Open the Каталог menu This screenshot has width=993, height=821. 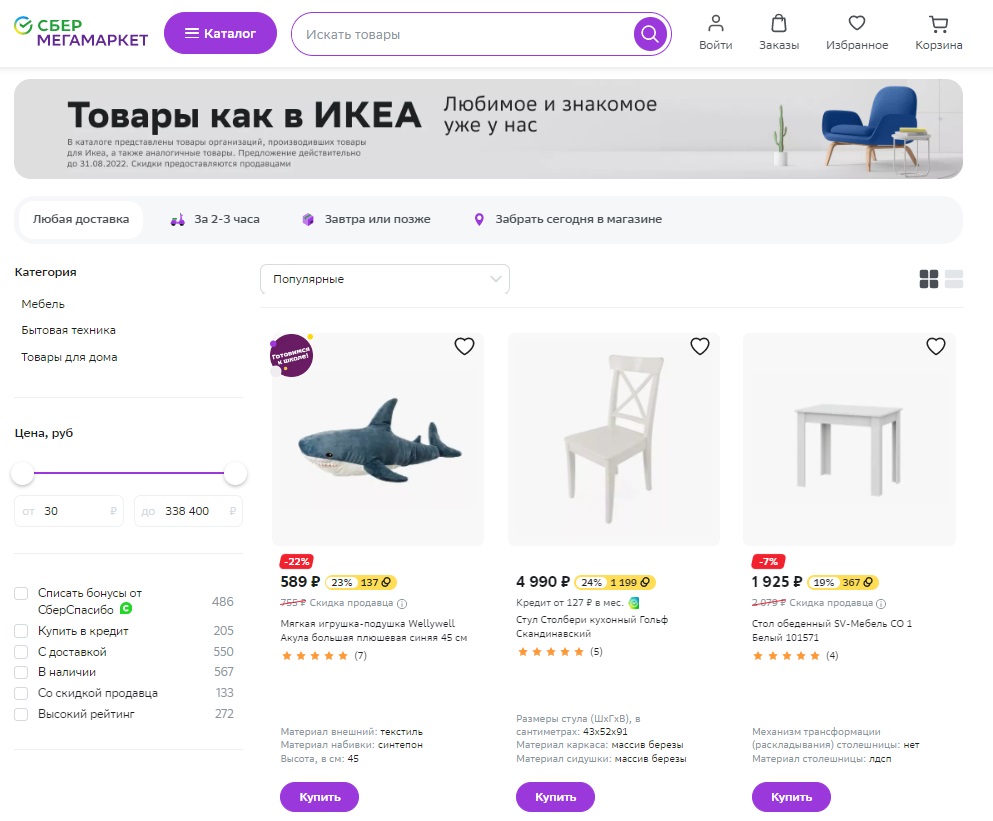(x=220, y=33)
